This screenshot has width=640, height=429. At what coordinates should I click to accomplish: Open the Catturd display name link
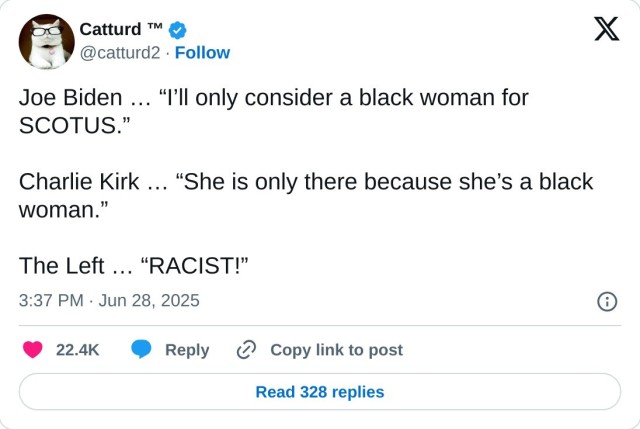tap(122, 29)
